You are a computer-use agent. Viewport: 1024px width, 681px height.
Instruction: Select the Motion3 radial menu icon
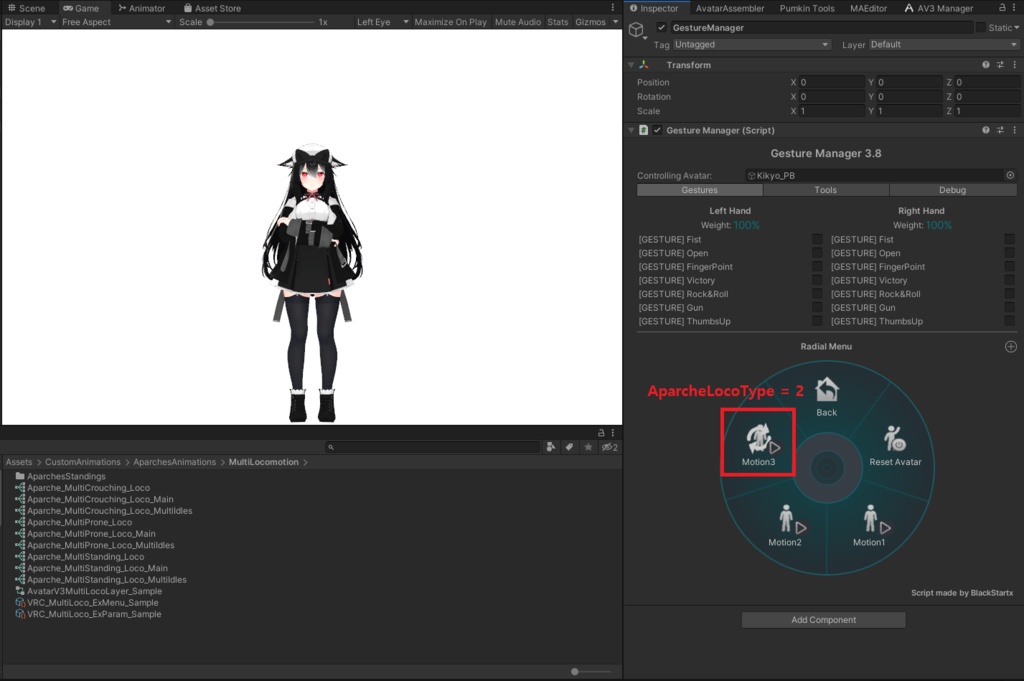pos(757,439)
